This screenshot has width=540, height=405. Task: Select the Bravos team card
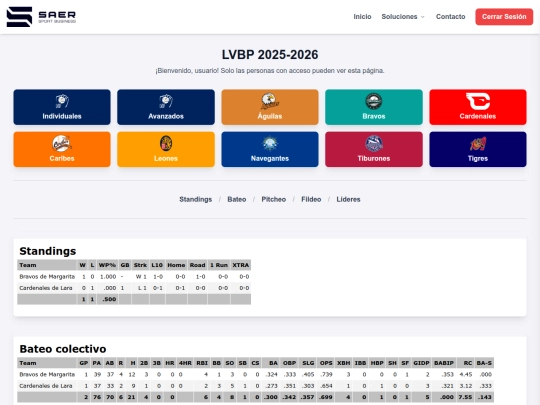pos(374,107)
